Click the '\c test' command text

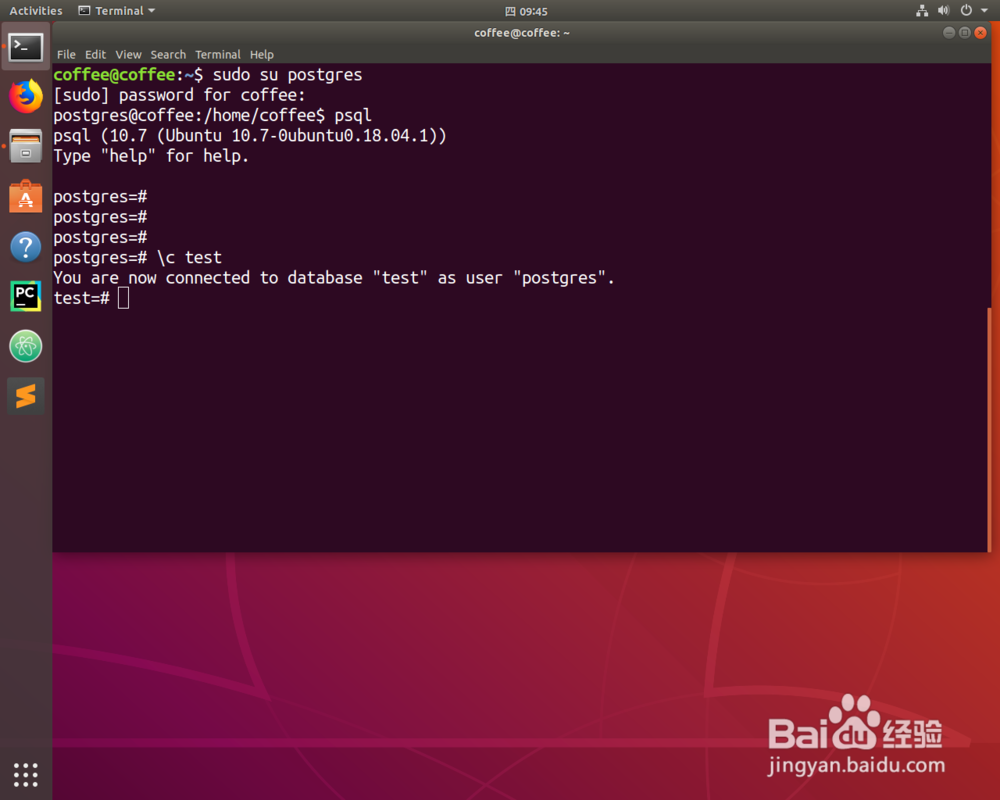click(189, 257)
